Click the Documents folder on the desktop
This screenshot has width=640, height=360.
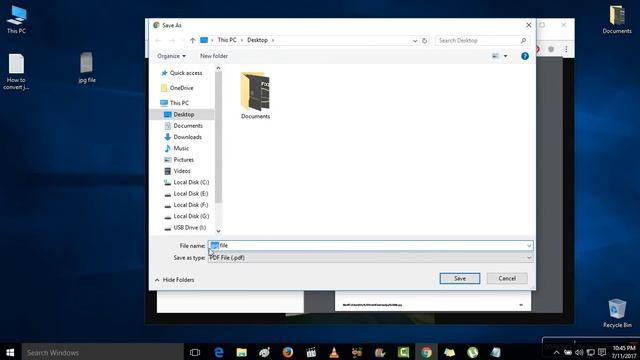point(617,20)
